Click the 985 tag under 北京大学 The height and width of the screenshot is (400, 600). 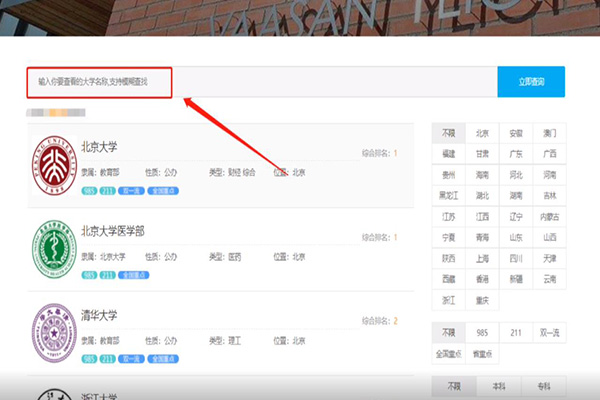(x=89, y=191)
